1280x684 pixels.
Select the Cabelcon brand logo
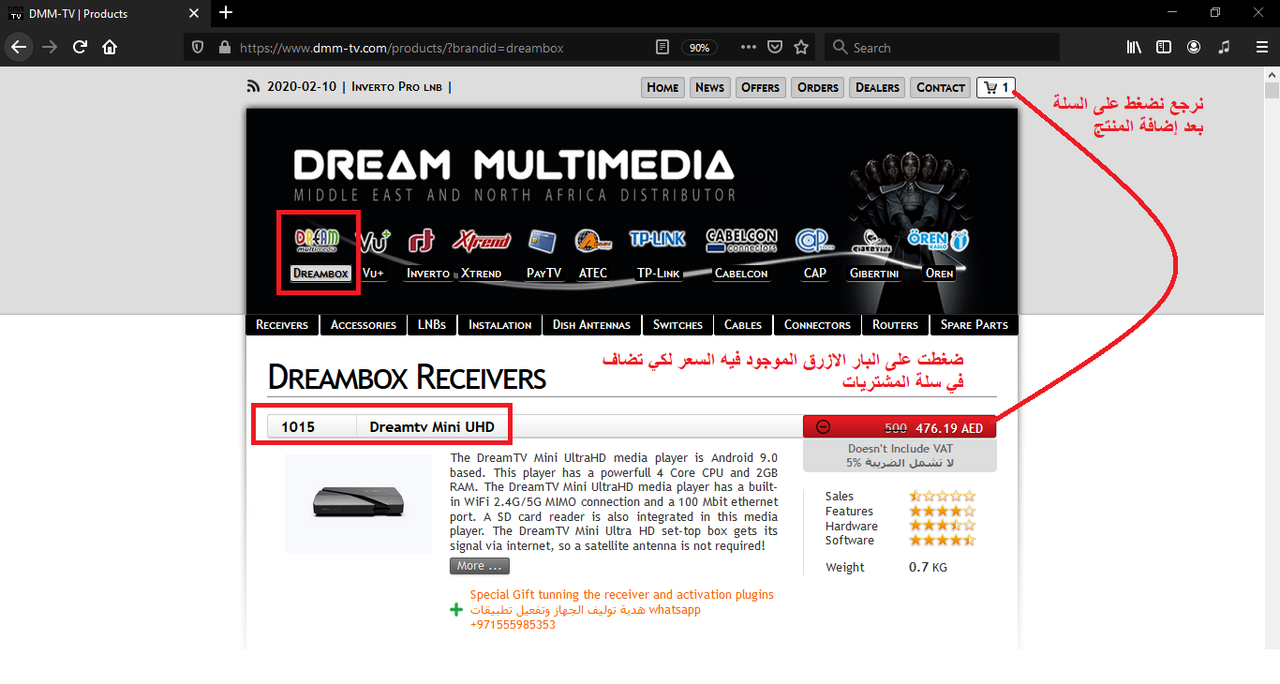(x=741, y=240)
